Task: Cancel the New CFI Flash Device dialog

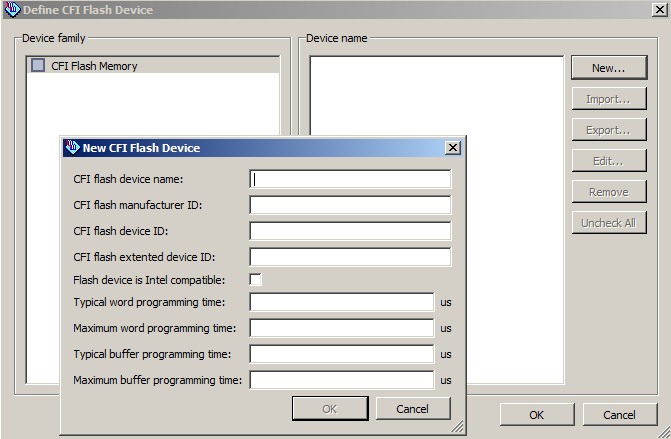Action: click(413, 409)
